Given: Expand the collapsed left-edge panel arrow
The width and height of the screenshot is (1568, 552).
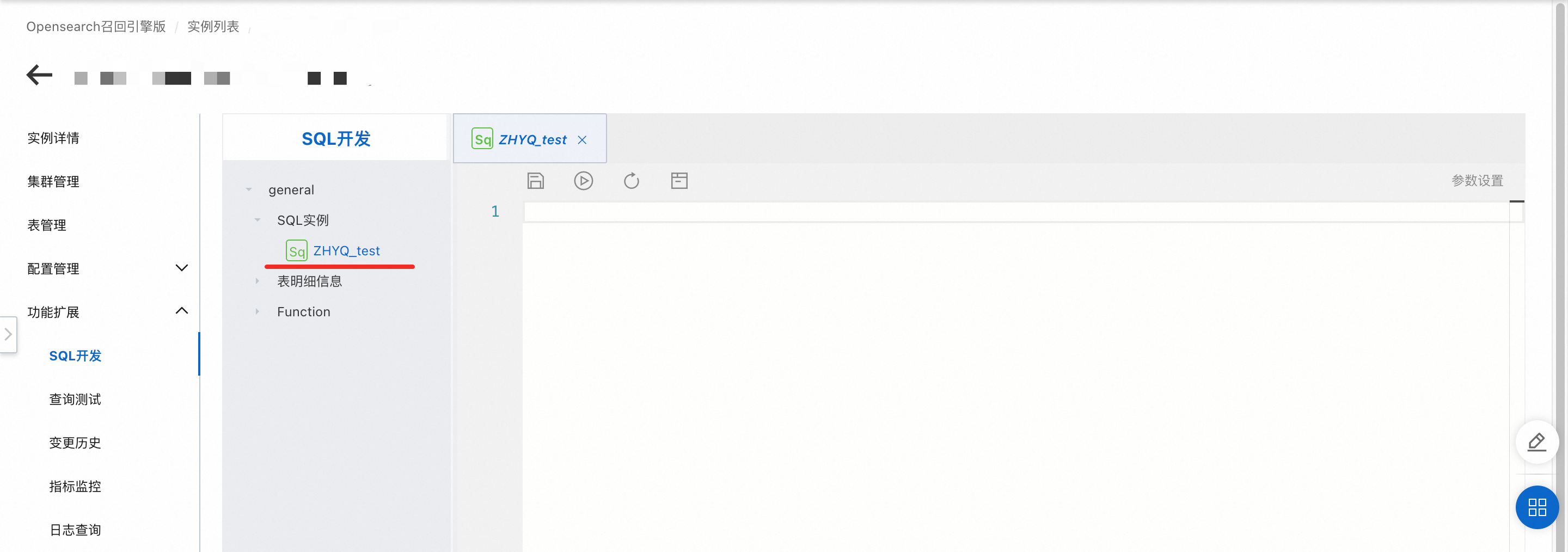Looking at the screenshot, I should pyautogui.click(x=8, y=334).
